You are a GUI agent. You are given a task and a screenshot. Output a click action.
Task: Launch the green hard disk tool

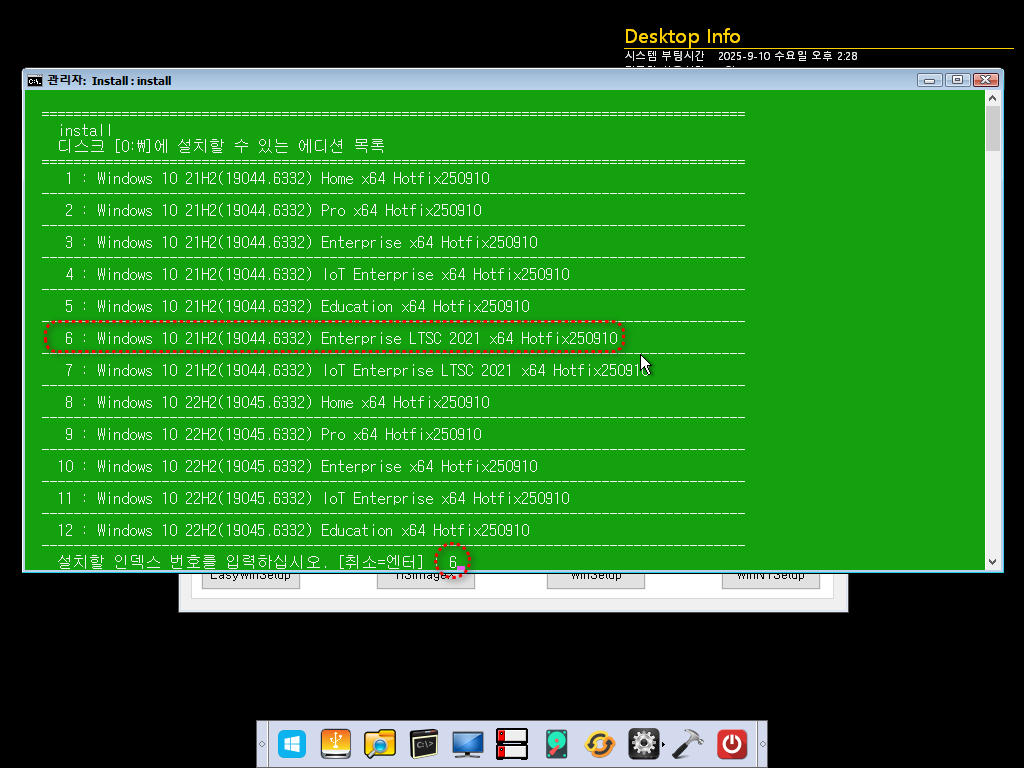[x=556, y=744]
